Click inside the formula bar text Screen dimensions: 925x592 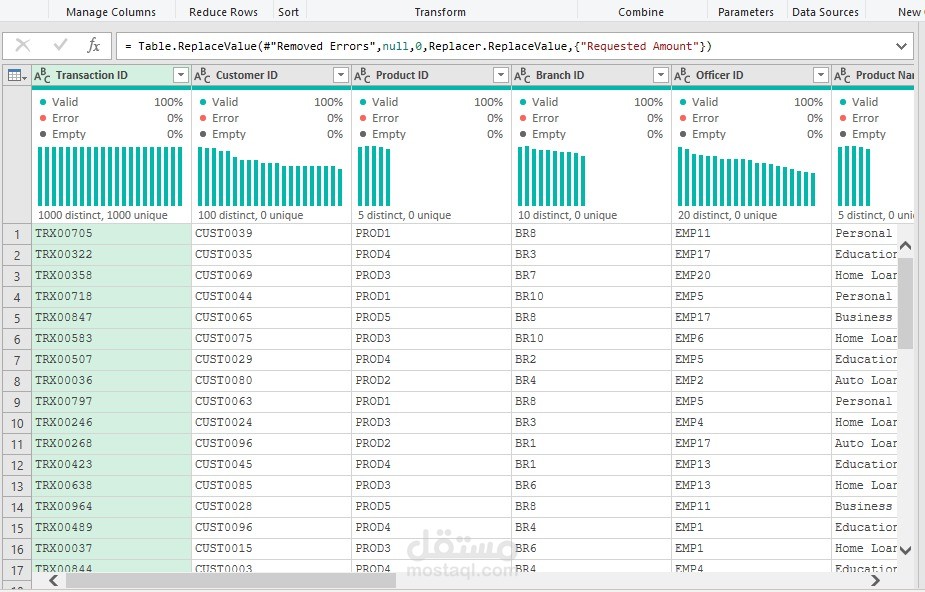418,46
